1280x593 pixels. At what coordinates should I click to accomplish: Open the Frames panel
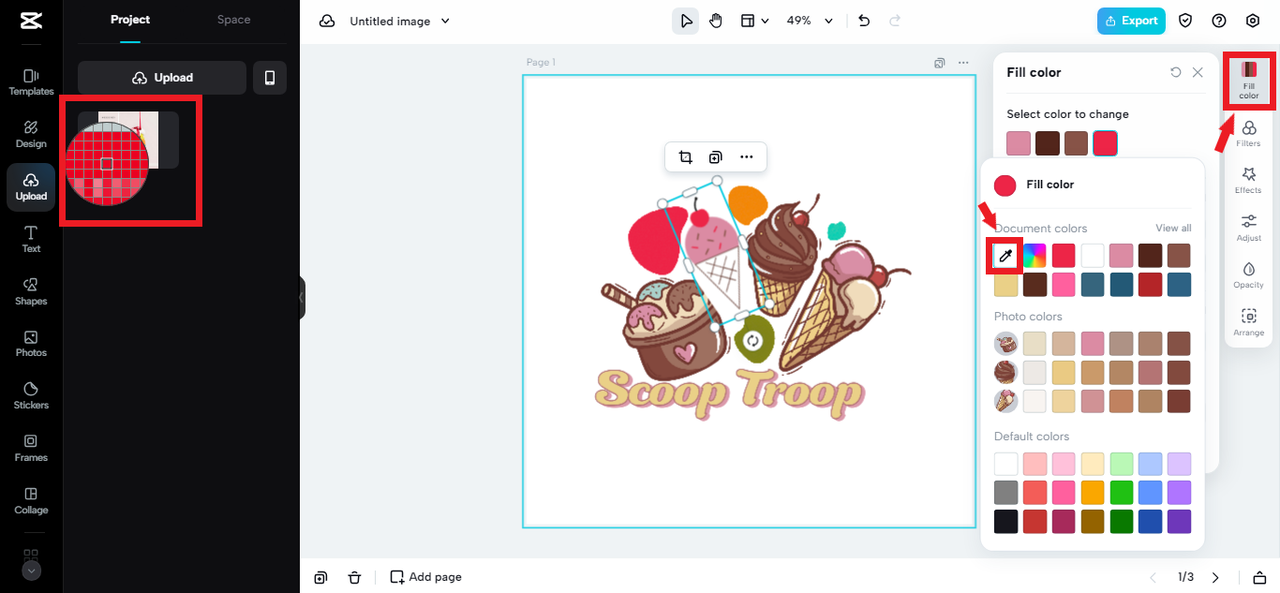[31, 448]
